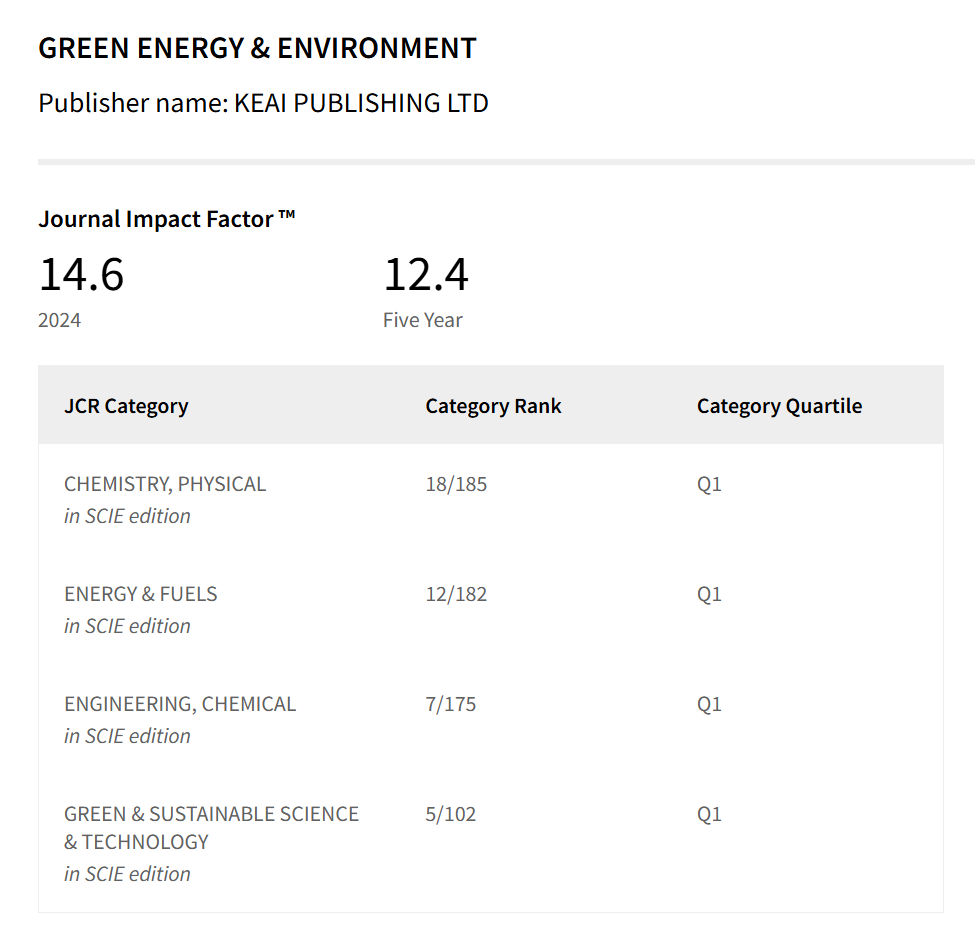Click the 2024 year label
979x946 pixels.
(60, 321)
